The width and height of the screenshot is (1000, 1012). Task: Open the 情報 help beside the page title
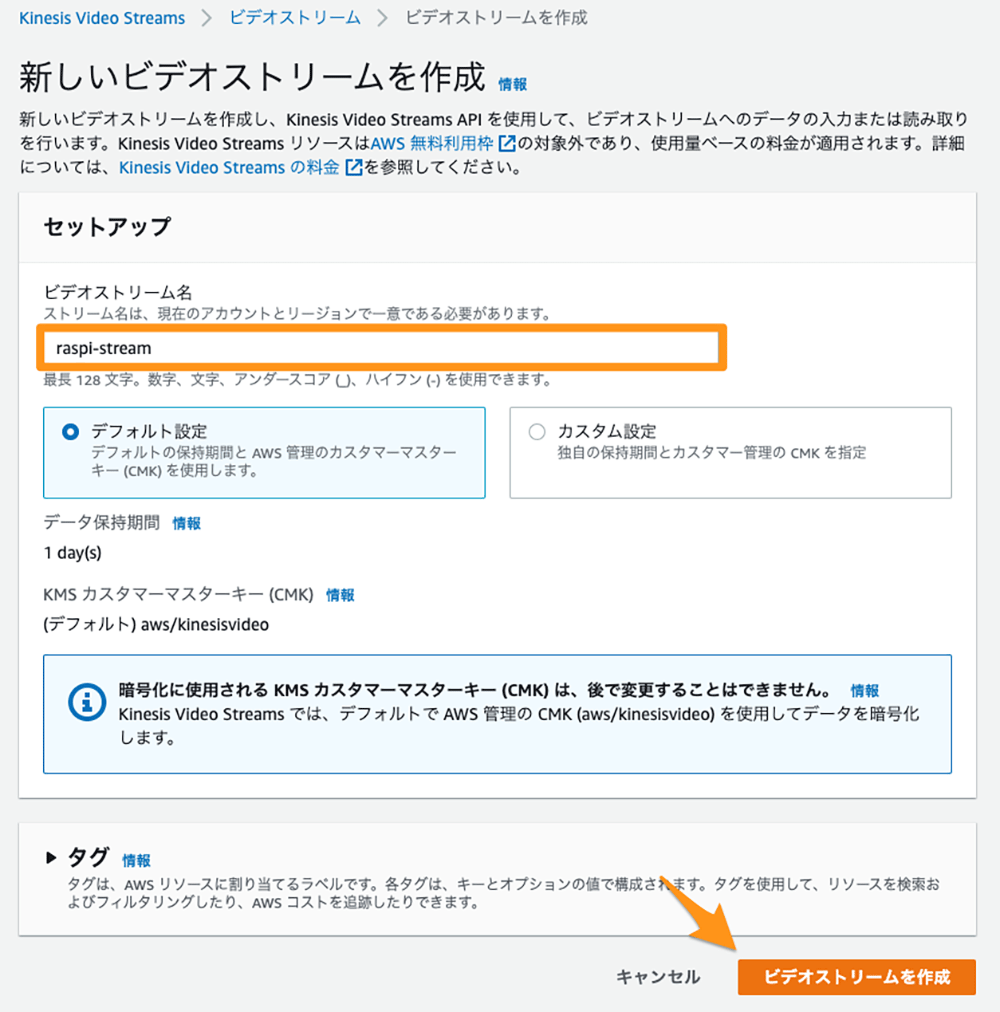(x=512, y=85)
